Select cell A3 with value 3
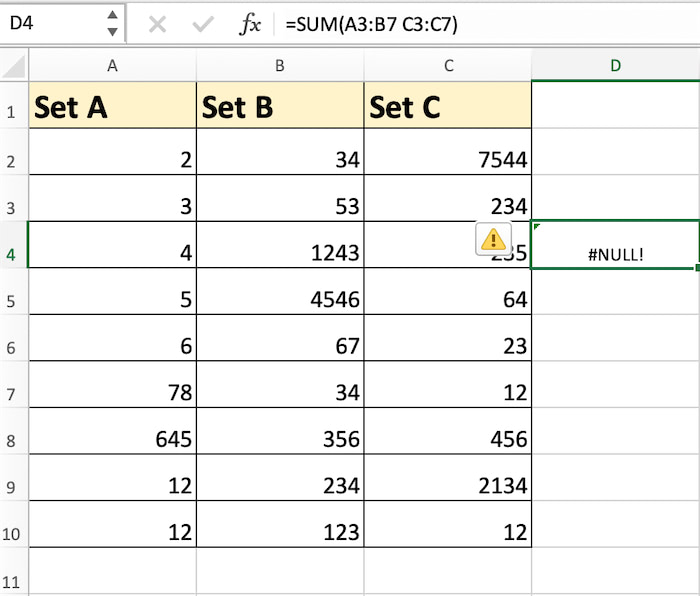The height and width of the screenshot is (596, 700). pyautogui.click(x=113, y=198)
